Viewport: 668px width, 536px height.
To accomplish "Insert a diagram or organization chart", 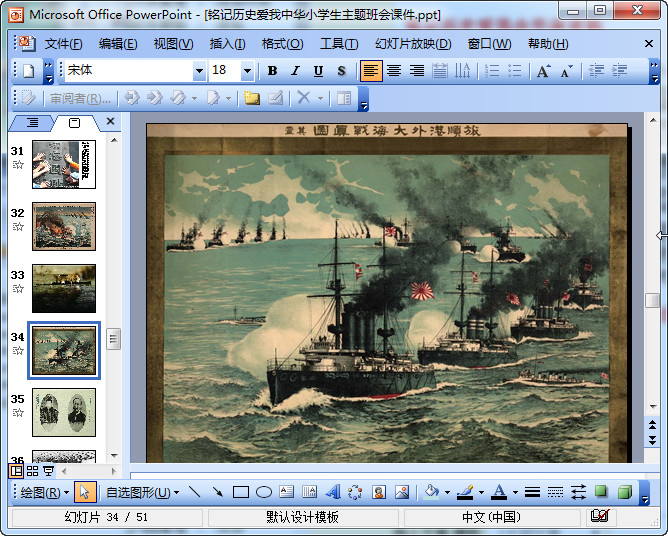I will 355,493.
